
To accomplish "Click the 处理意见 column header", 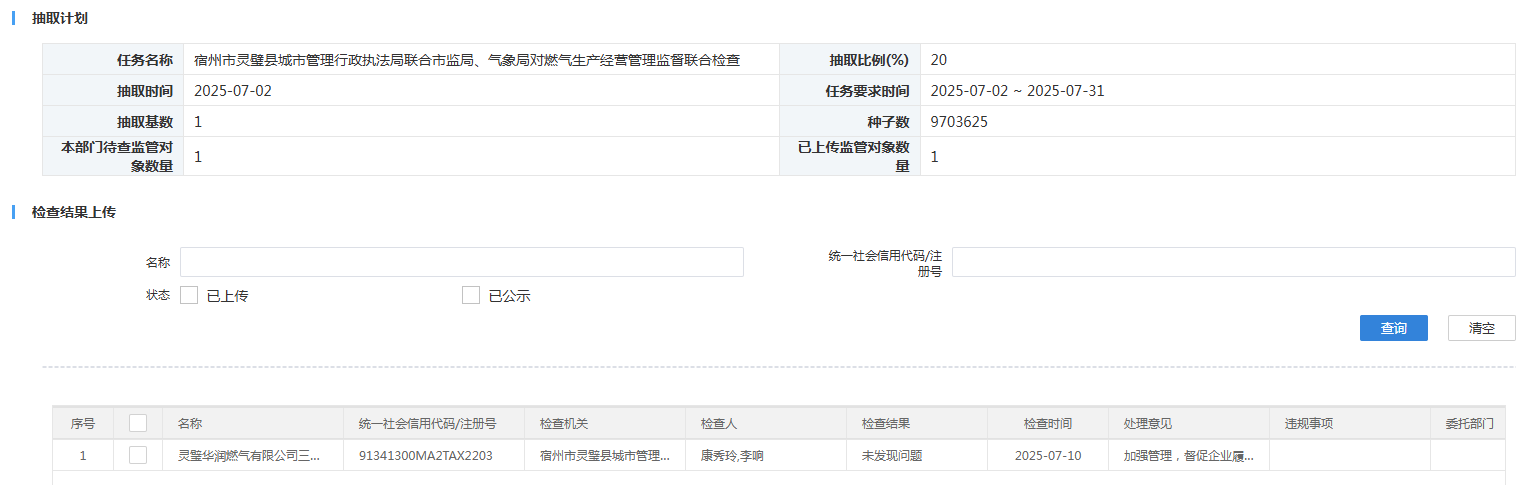I will [x=1148, y=424].
